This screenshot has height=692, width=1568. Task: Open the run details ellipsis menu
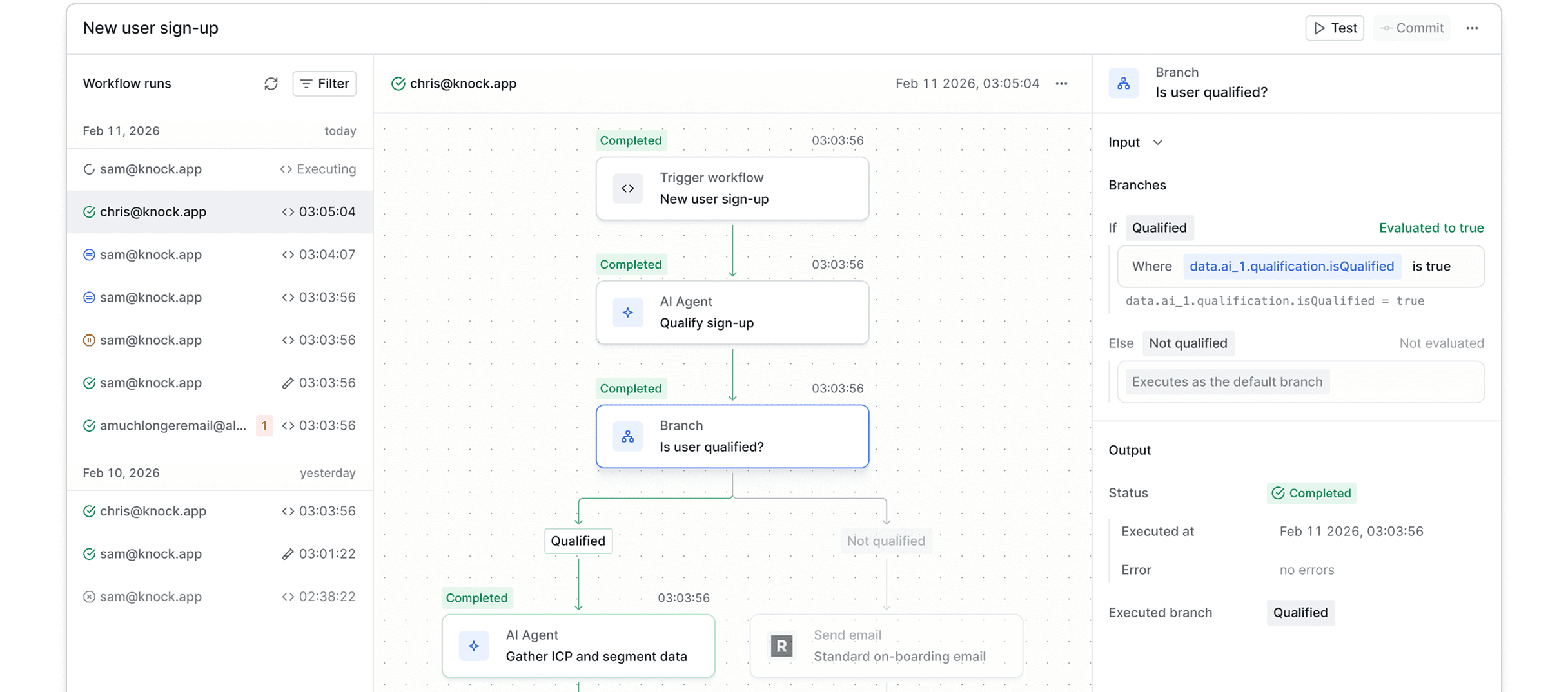point(1061,84)
